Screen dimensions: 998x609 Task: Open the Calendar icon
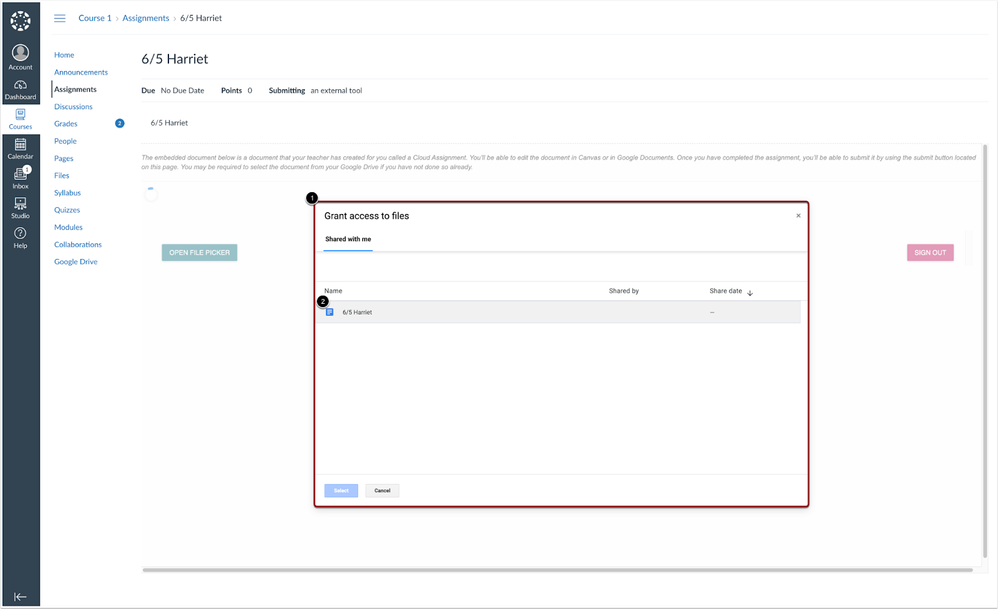(20, 149)
